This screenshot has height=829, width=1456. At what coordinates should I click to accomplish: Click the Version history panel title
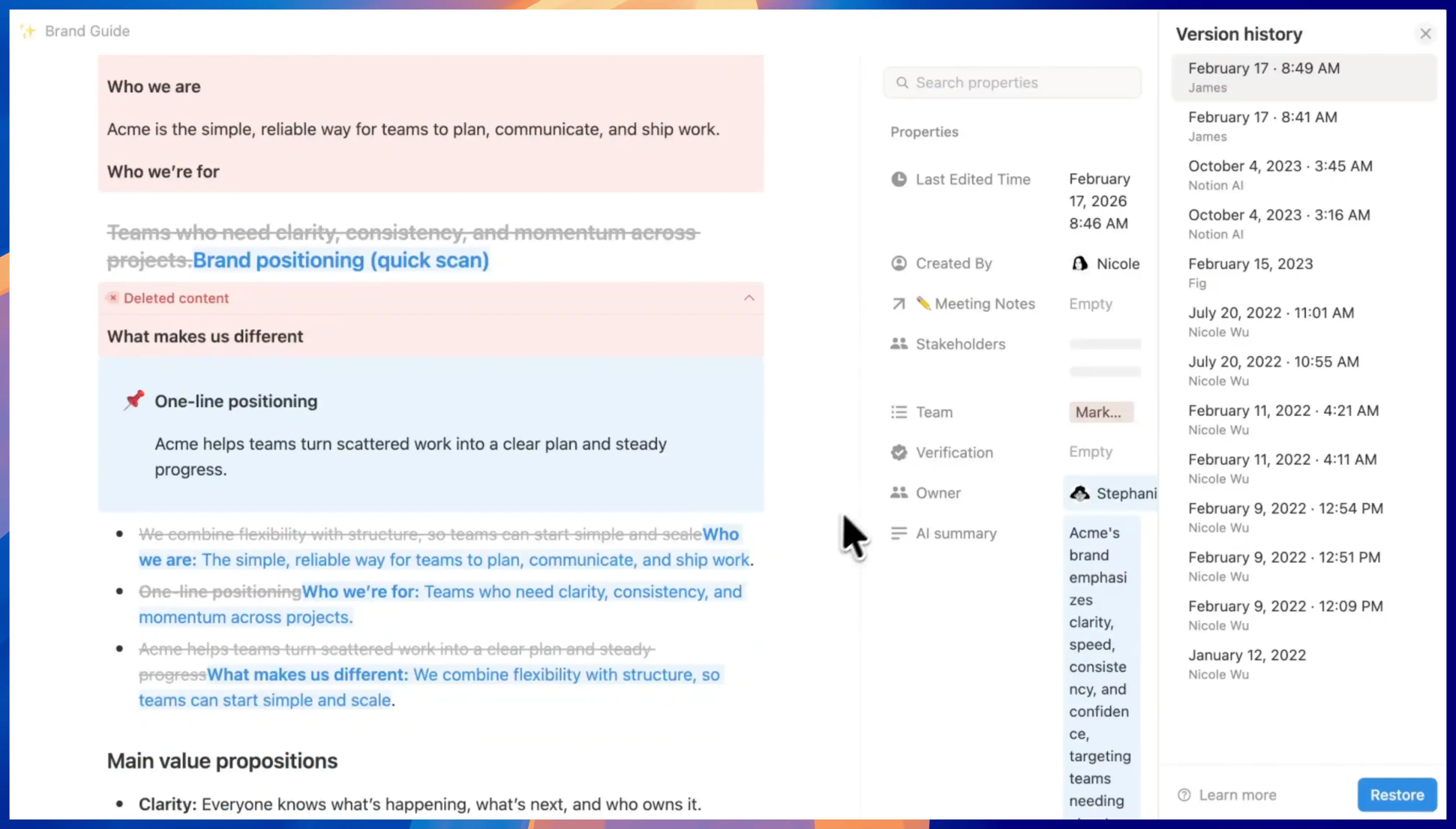1239,34
